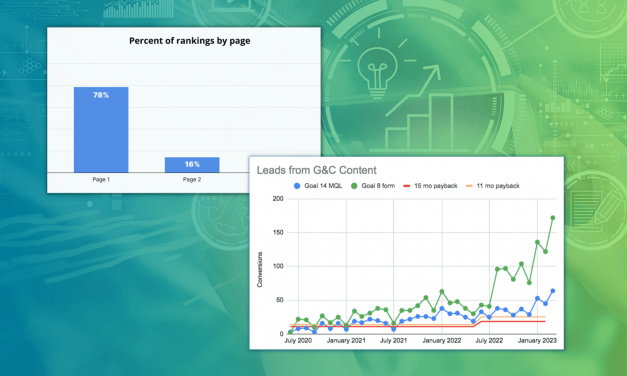Click the 'Conversions' y-axis label
The width and height of the screenshot is (627, 376).
(x=260, y=269)
